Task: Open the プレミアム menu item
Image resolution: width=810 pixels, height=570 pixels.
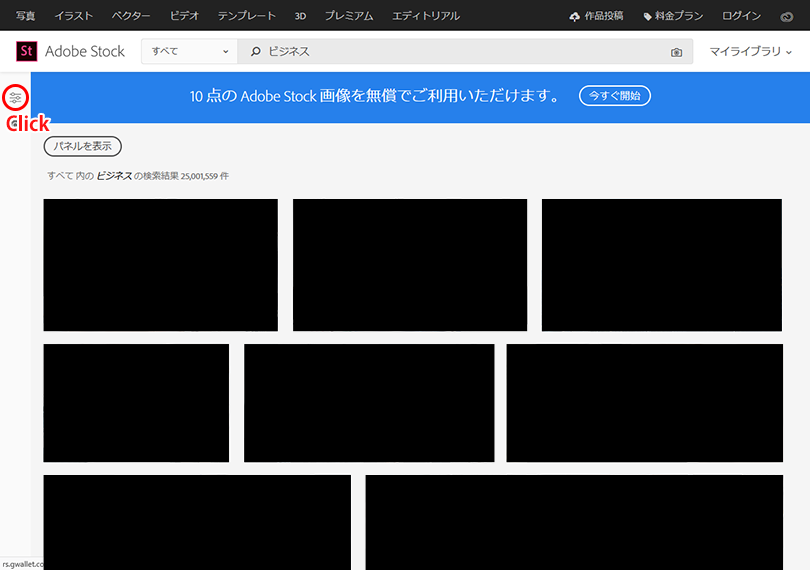Action: pos(349,16)
